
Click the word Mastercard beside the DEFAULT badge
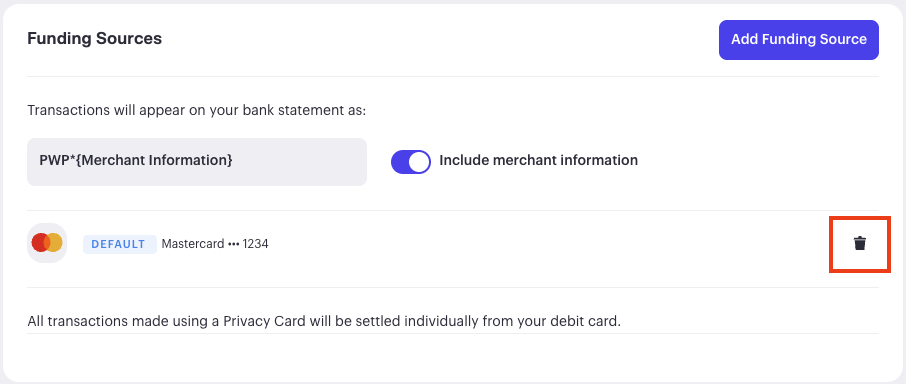(192, 244)
